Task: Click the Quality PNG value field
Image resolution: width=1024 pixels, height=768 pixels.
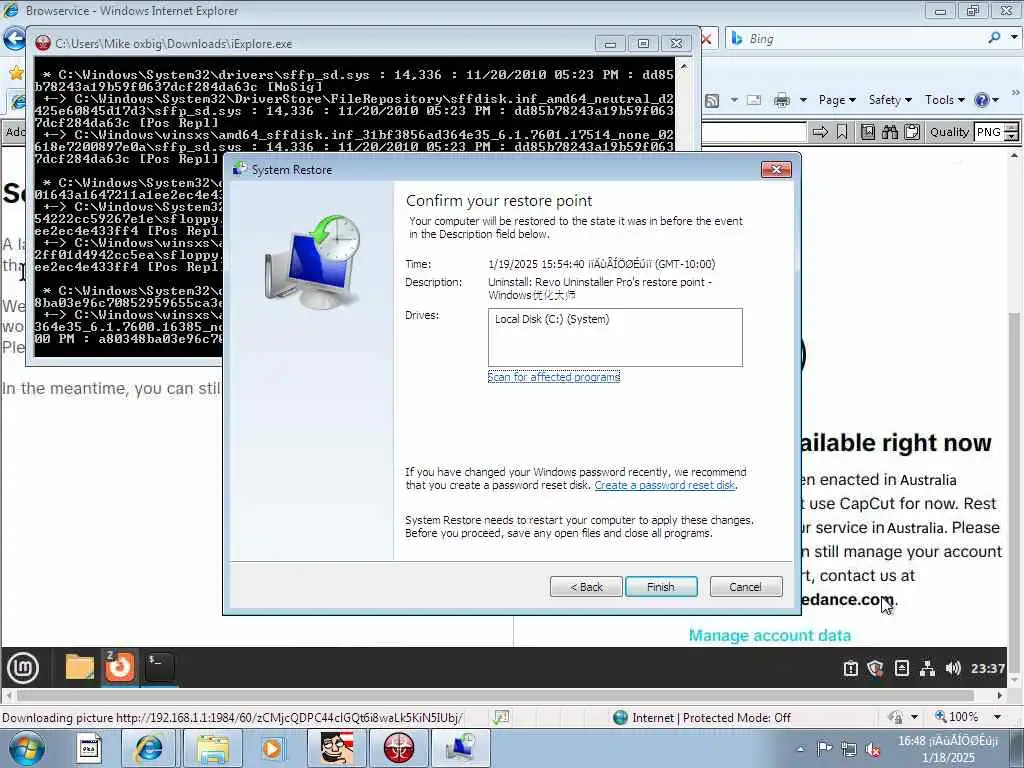Action: pos(988,132)
